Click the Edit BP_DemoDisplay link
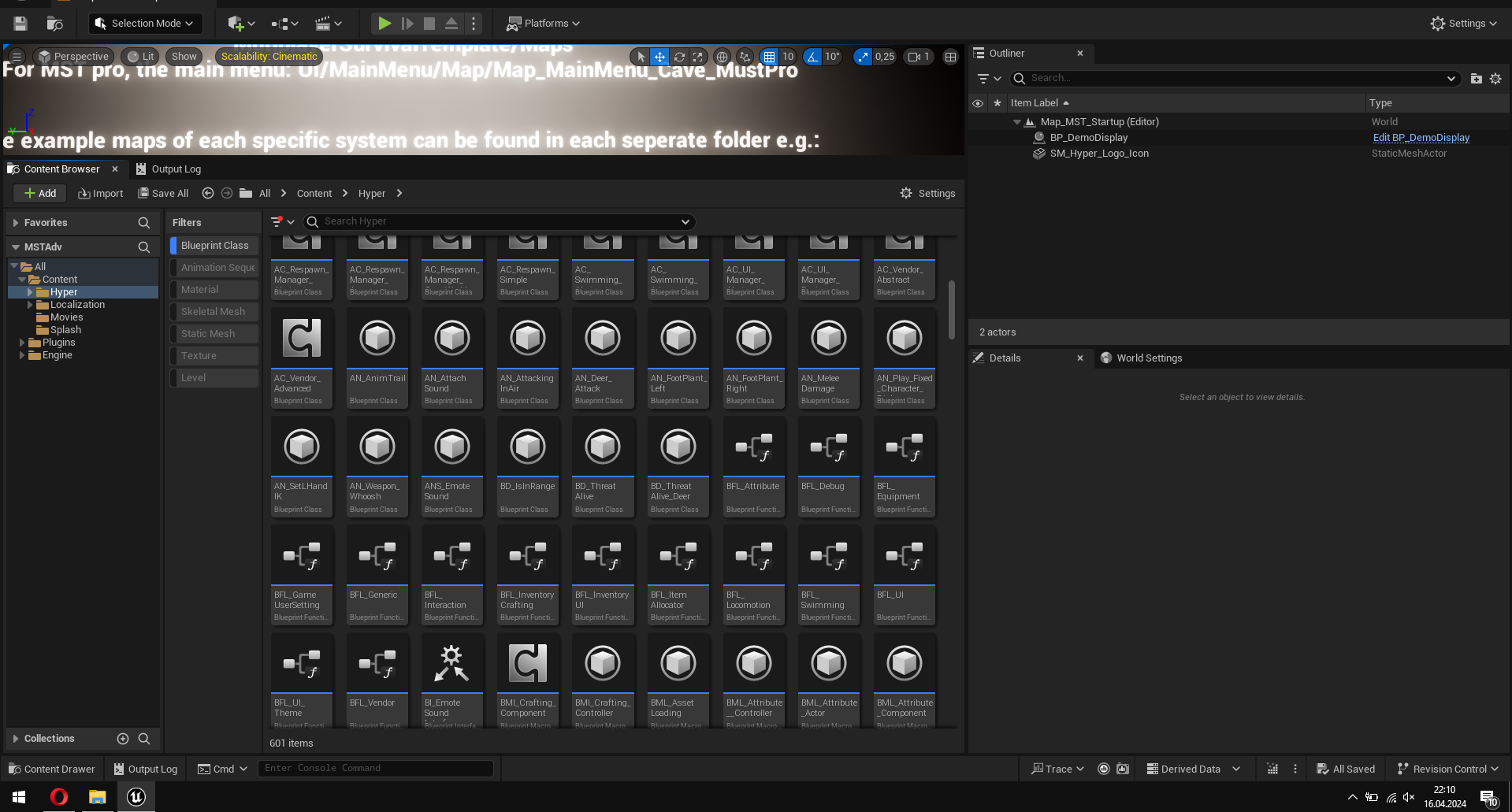The width and height of the screenshot is (1512, 812). (x=1421, y=138)
